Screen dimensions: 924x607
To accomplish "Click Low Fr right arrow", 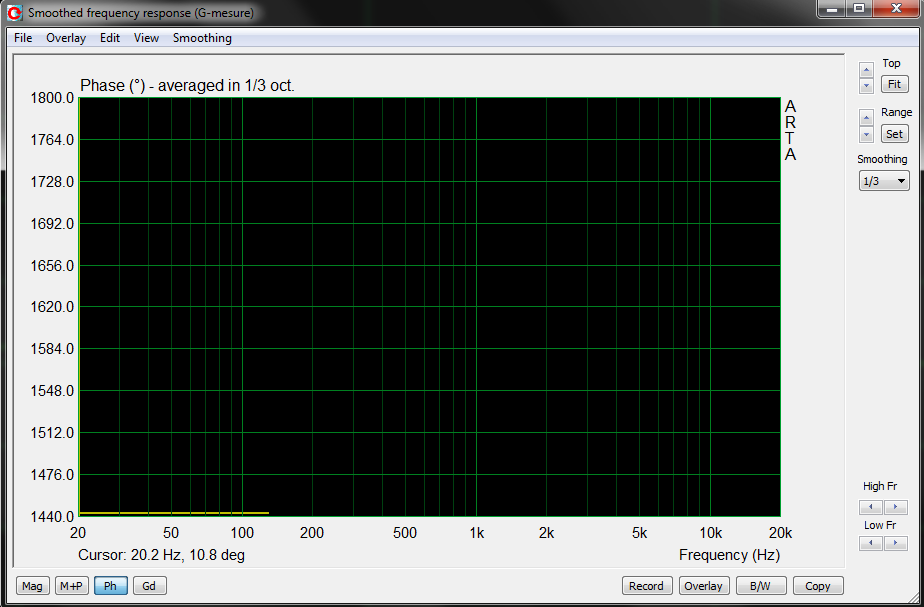I will pyautogui.click(x=896, y=543).
